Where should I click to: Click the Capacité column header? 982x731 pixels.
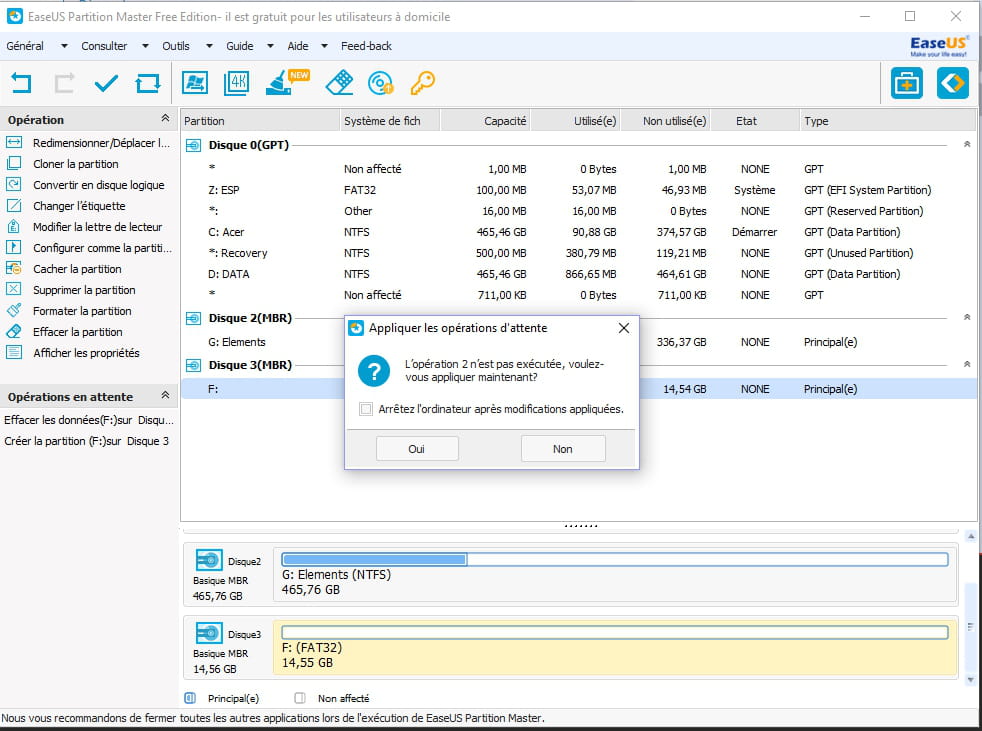click(x=485, y=121)
